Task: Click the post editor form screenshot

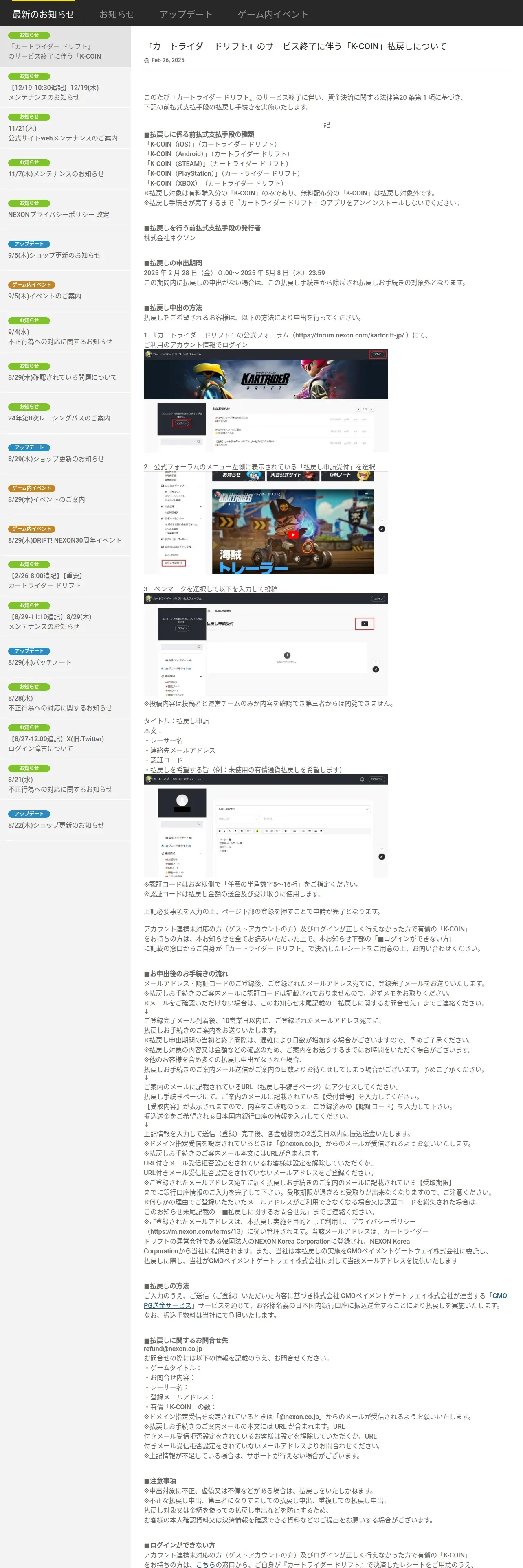Action: 266,826
